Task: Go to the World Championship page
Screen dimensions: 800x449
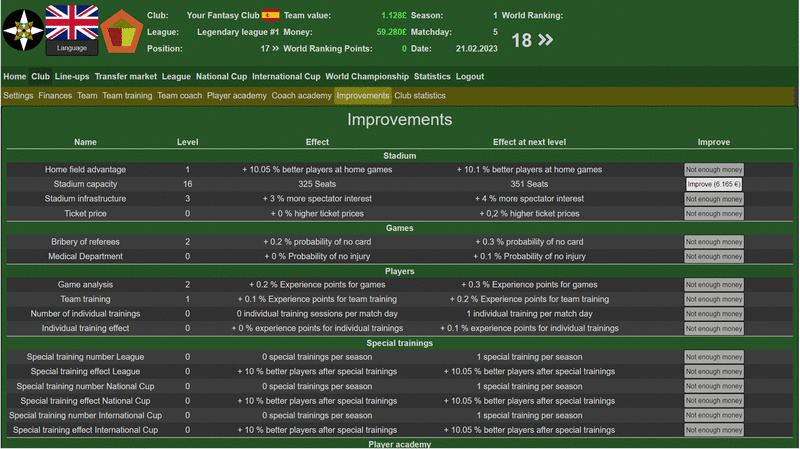Action: tap(367, 76)
